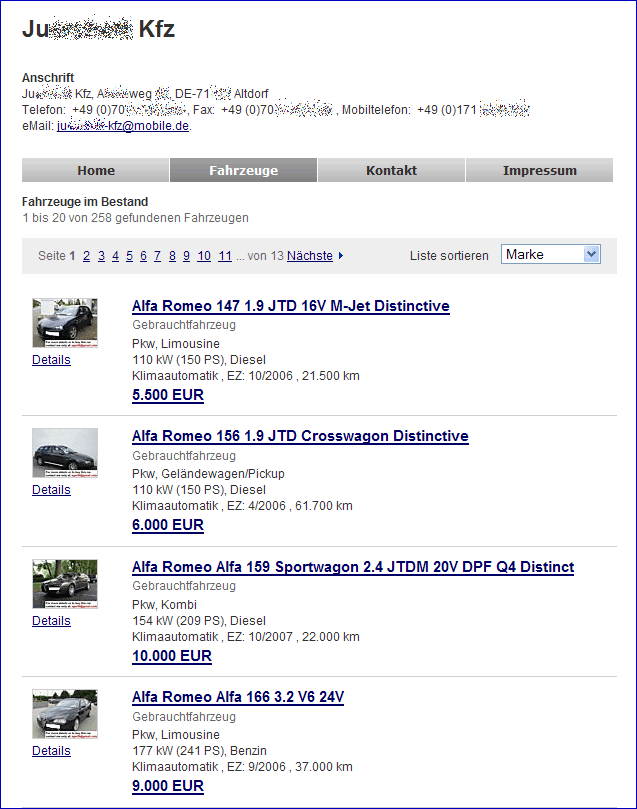Click 'Klimaautomatik , EZ: 10/2007 , 22.000 km'
Viewport: 637px width, 809px height.
[246, 637]
